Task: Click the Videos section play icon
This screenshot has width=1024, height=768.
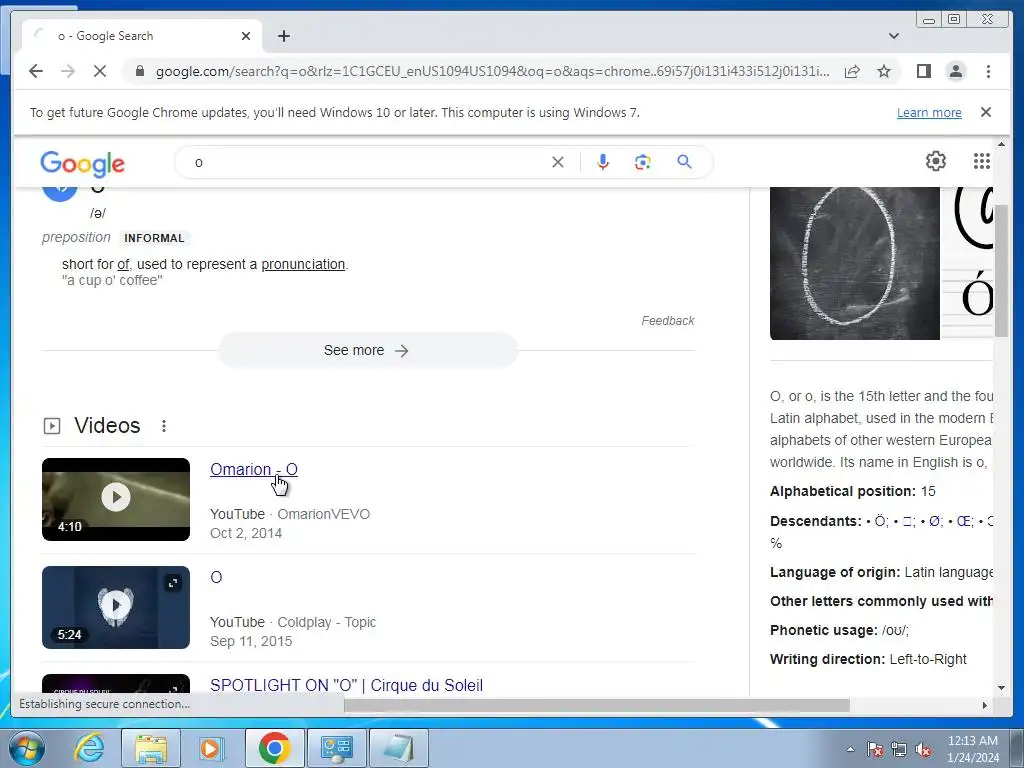Action: (x=52, y=426)
